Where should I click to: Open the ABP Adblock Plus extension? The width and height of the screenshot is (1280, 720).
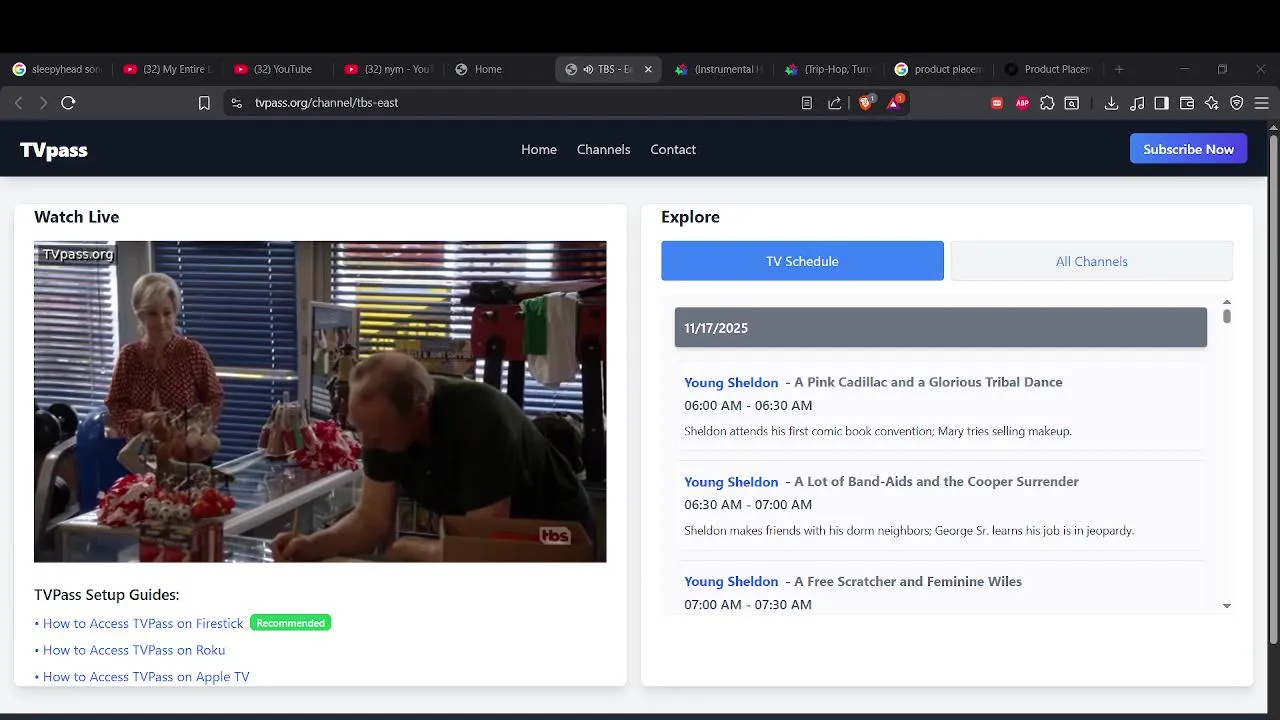point(1022,103)
